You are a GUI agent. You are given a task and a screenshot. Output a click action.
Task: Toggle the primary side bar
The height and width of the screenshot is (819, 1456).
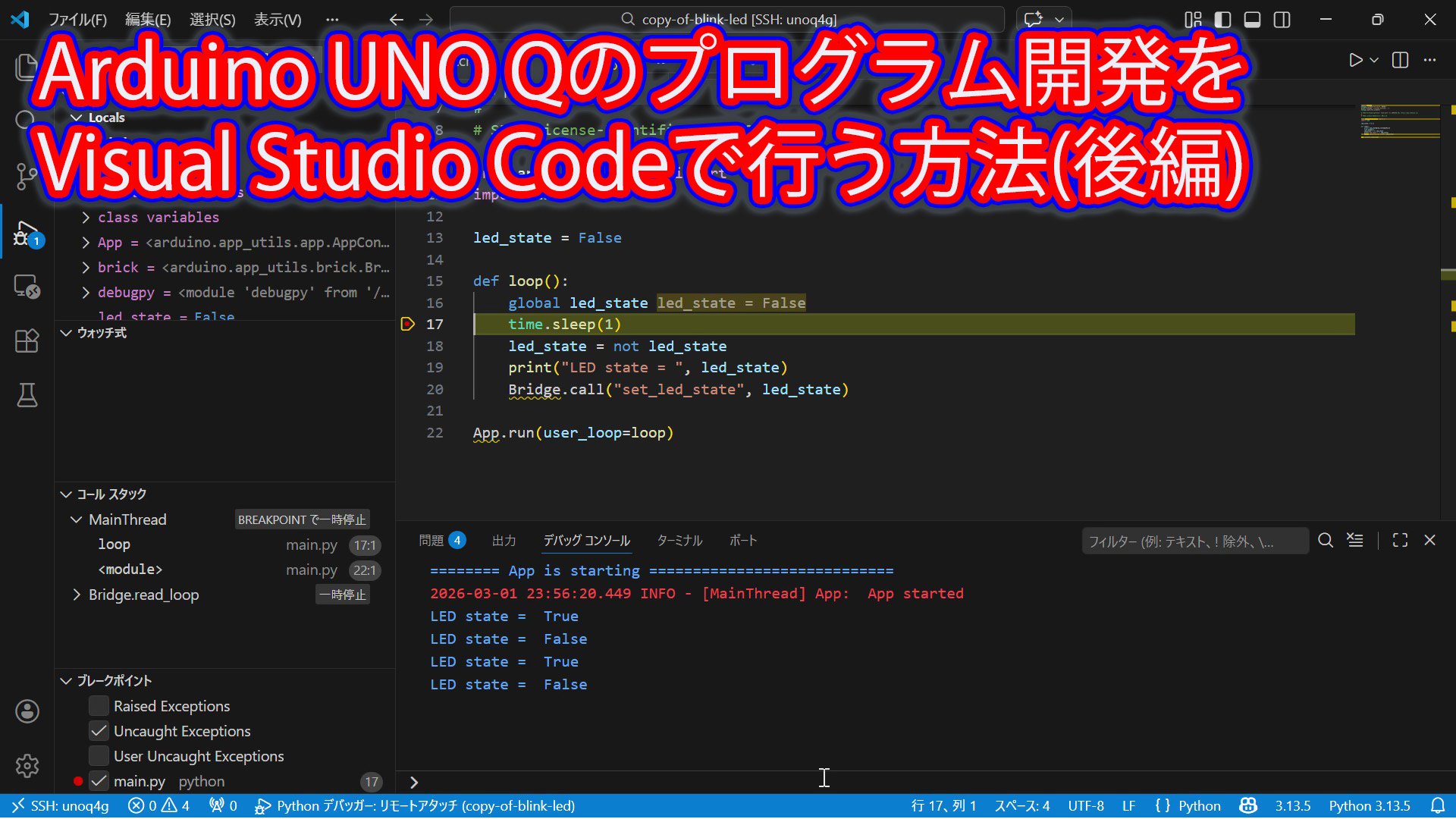tap(1222, 20)
